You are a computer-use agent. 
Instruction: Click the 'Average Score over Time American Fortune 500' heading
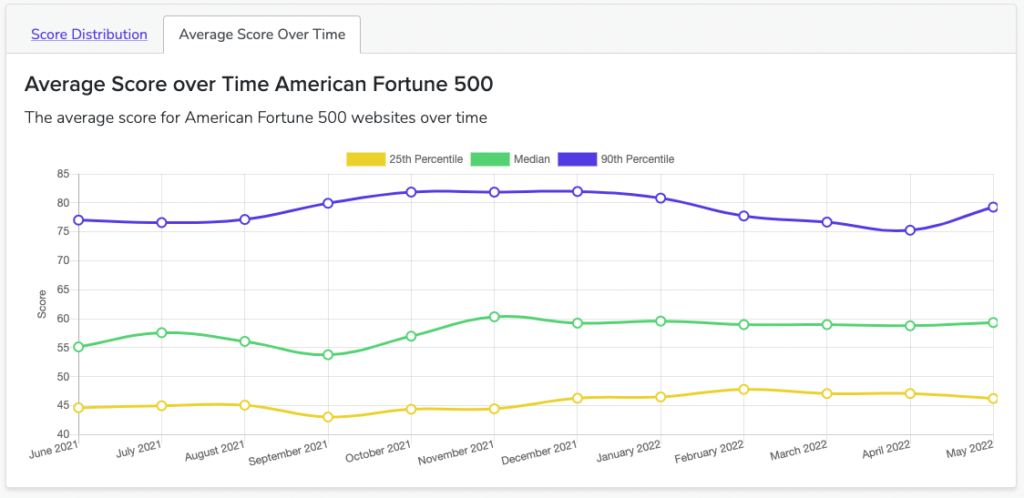click(258, 85)
